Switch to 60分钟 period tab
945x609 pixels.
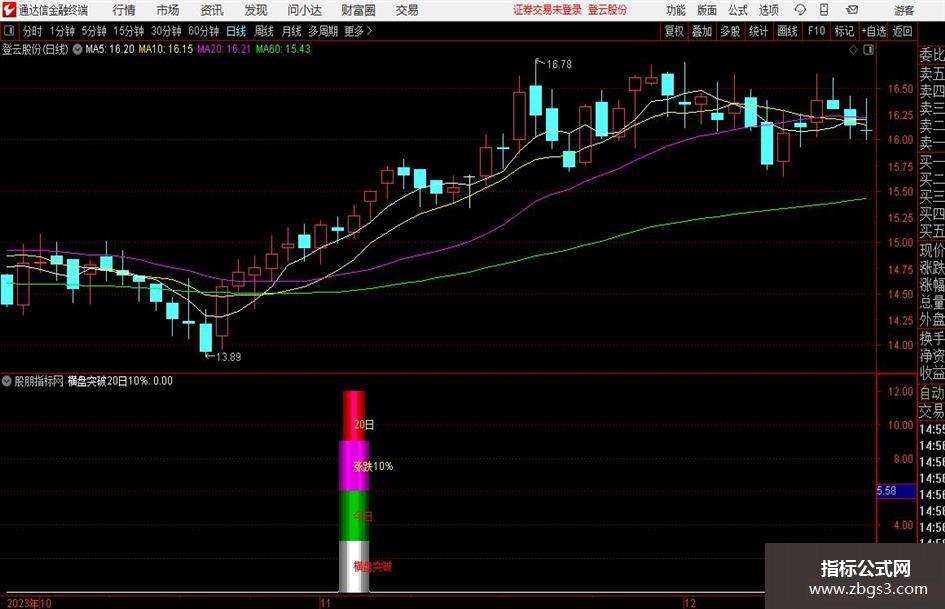pyautogui.click(x=203, y=31)
